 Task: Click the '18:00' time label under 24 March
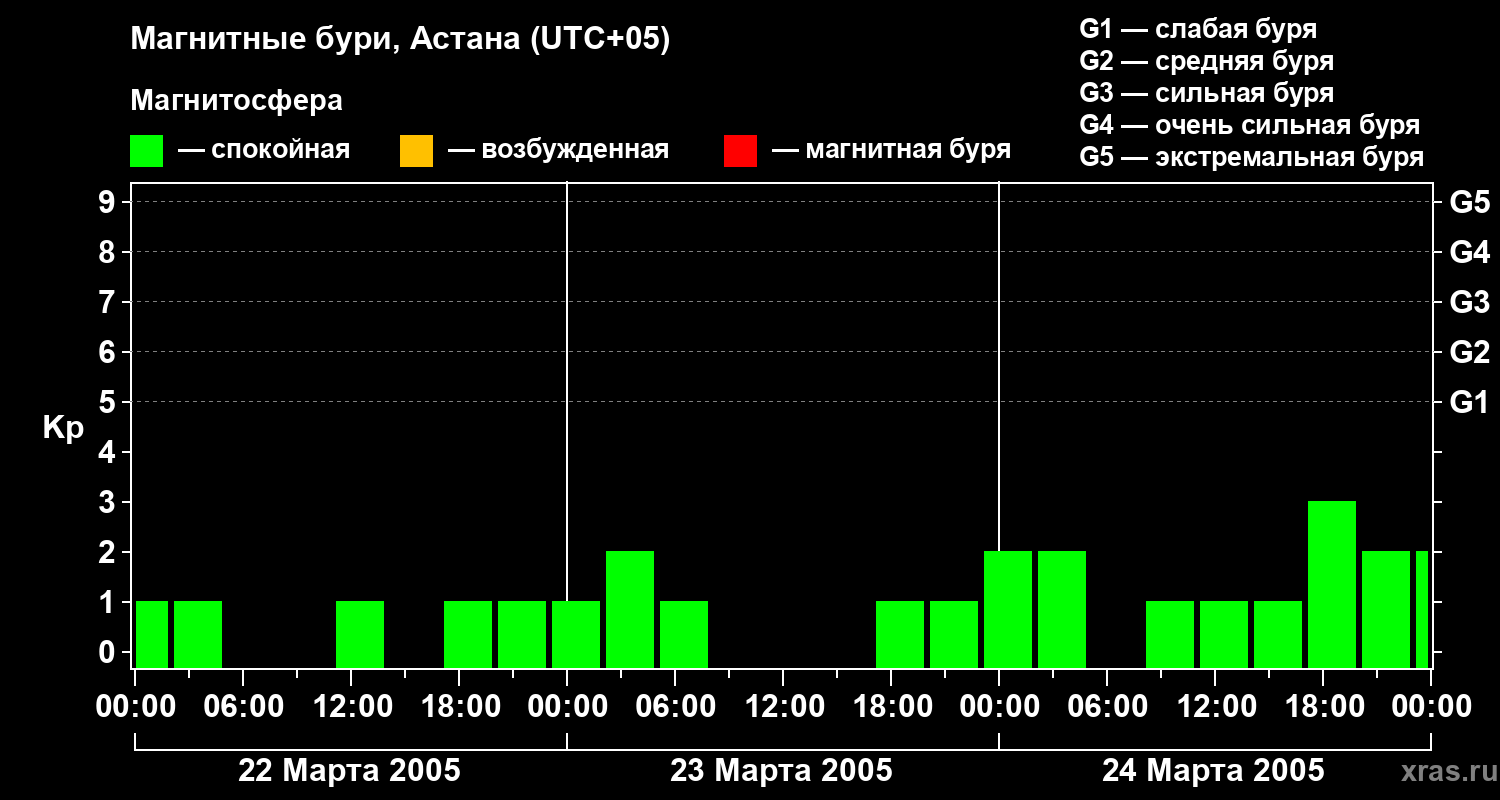(1323, 707)
